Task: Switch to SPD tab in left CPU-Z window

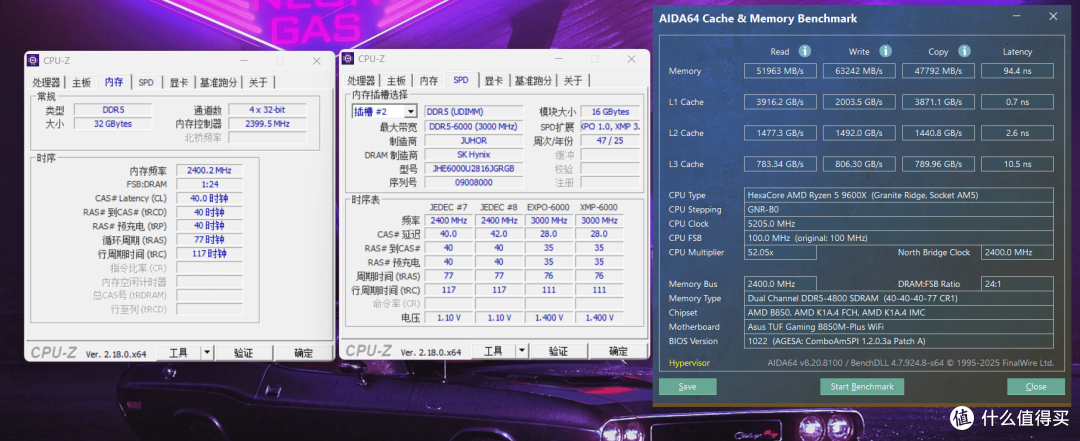Action: click(146, 82)
